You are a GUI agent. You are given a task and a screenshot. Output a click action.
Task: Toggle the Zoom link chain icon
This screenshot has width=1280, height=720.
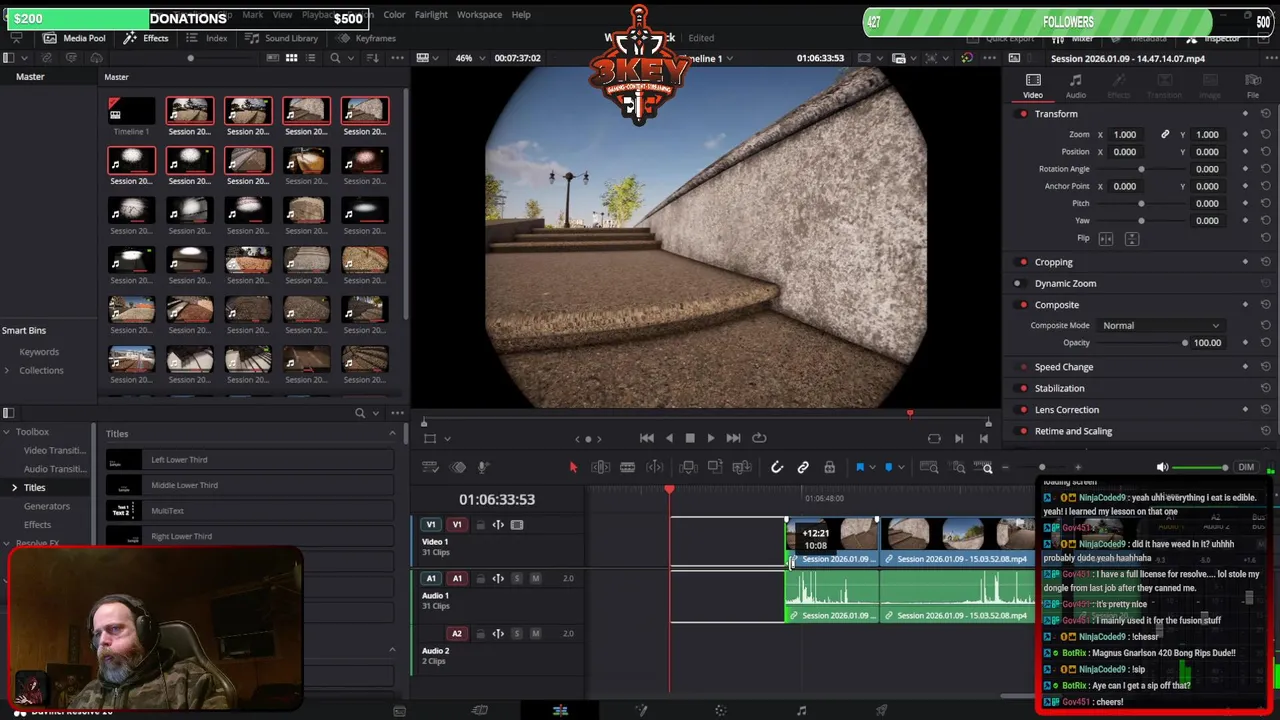[x=1165, y=135]
